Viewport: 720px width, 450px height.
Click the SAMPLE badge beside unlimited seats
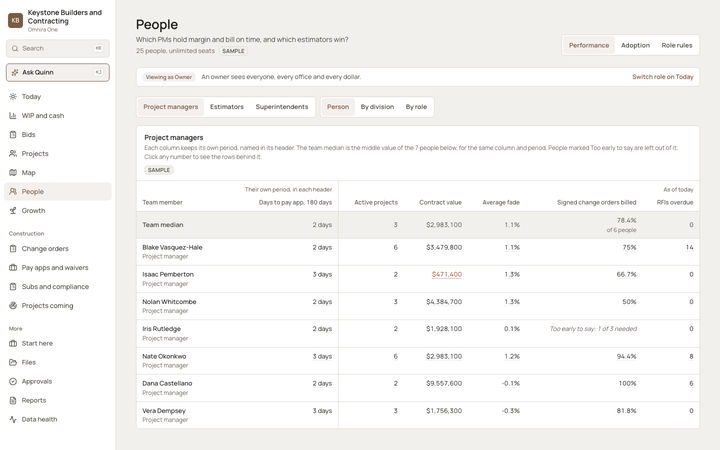coord(233,51)
